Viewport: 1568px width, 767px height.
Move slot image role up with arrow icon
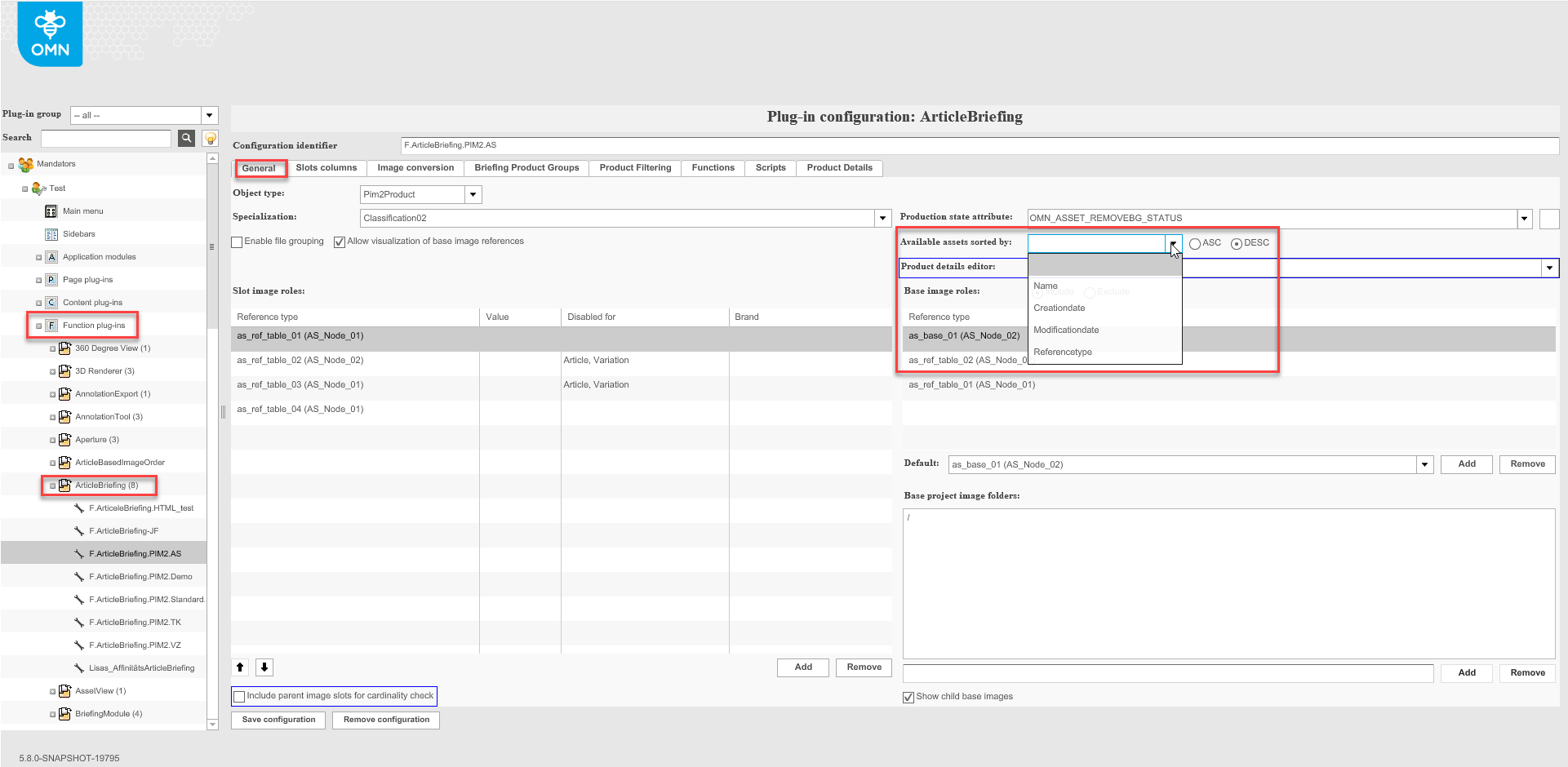click(240, 667)
